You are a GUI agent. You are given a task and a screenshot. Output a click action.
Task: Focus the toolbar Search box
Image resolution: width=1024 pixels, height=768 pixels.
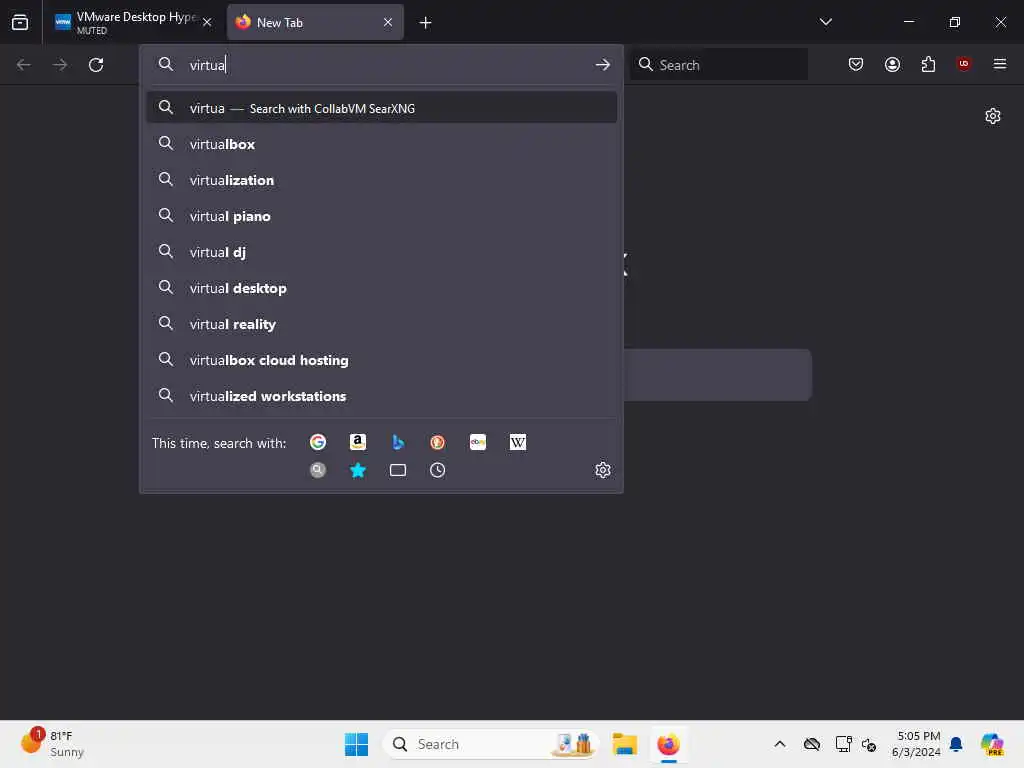coord(719,65)
